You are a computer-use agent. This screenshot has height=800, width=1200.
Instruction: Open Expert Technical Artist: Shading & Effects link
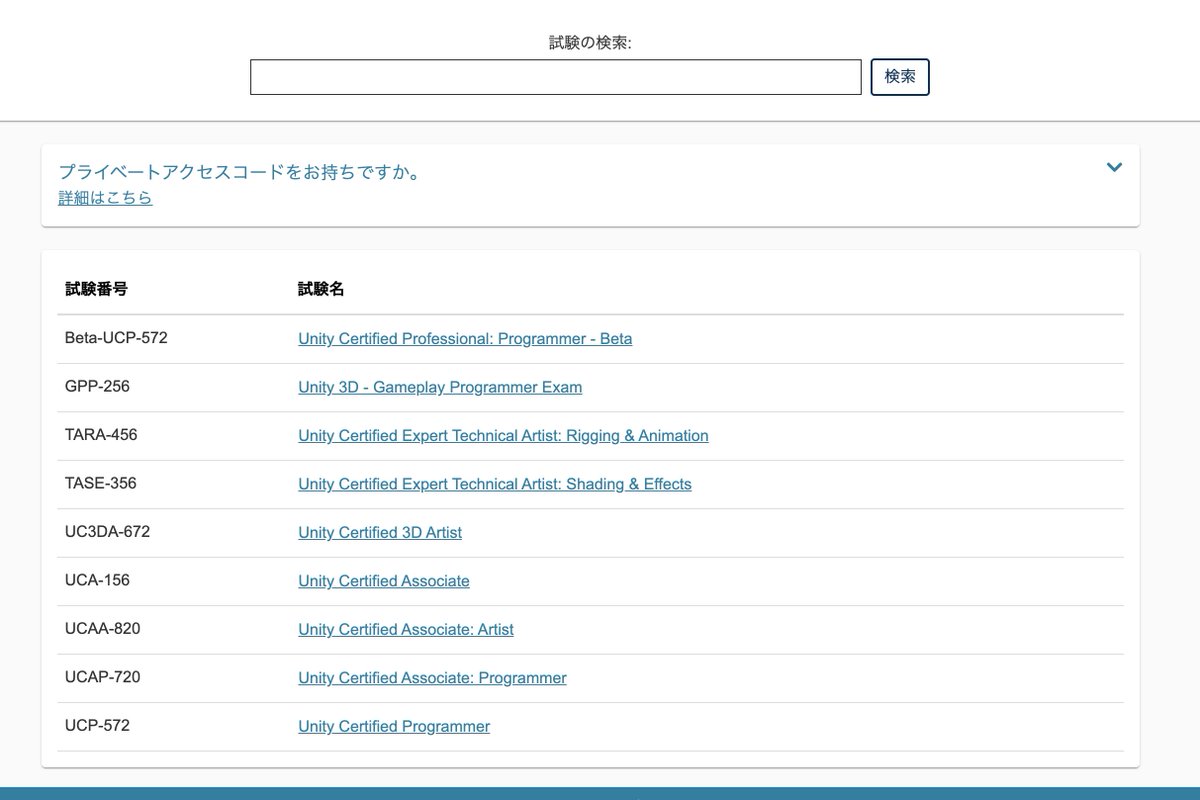tap(495, 484)
